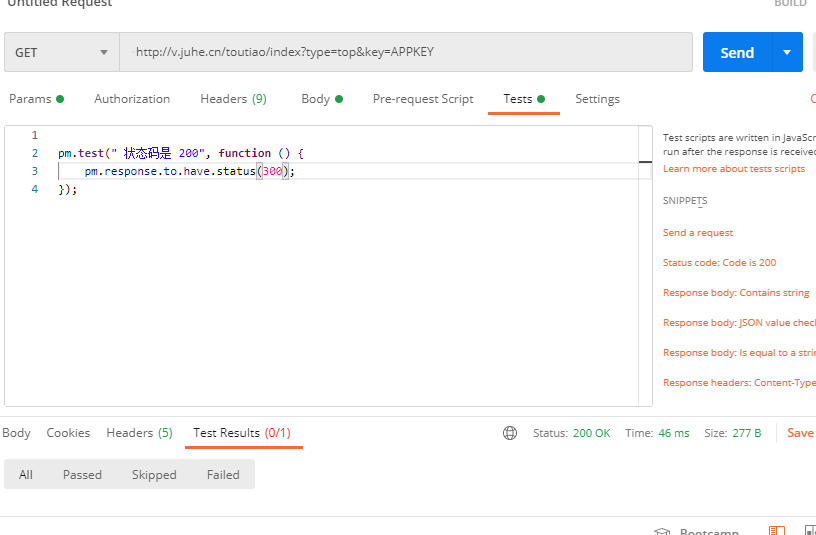The height and width of the screenshot is (535, 816).
Task: Select the Tests tab
Action: point(524,99)
